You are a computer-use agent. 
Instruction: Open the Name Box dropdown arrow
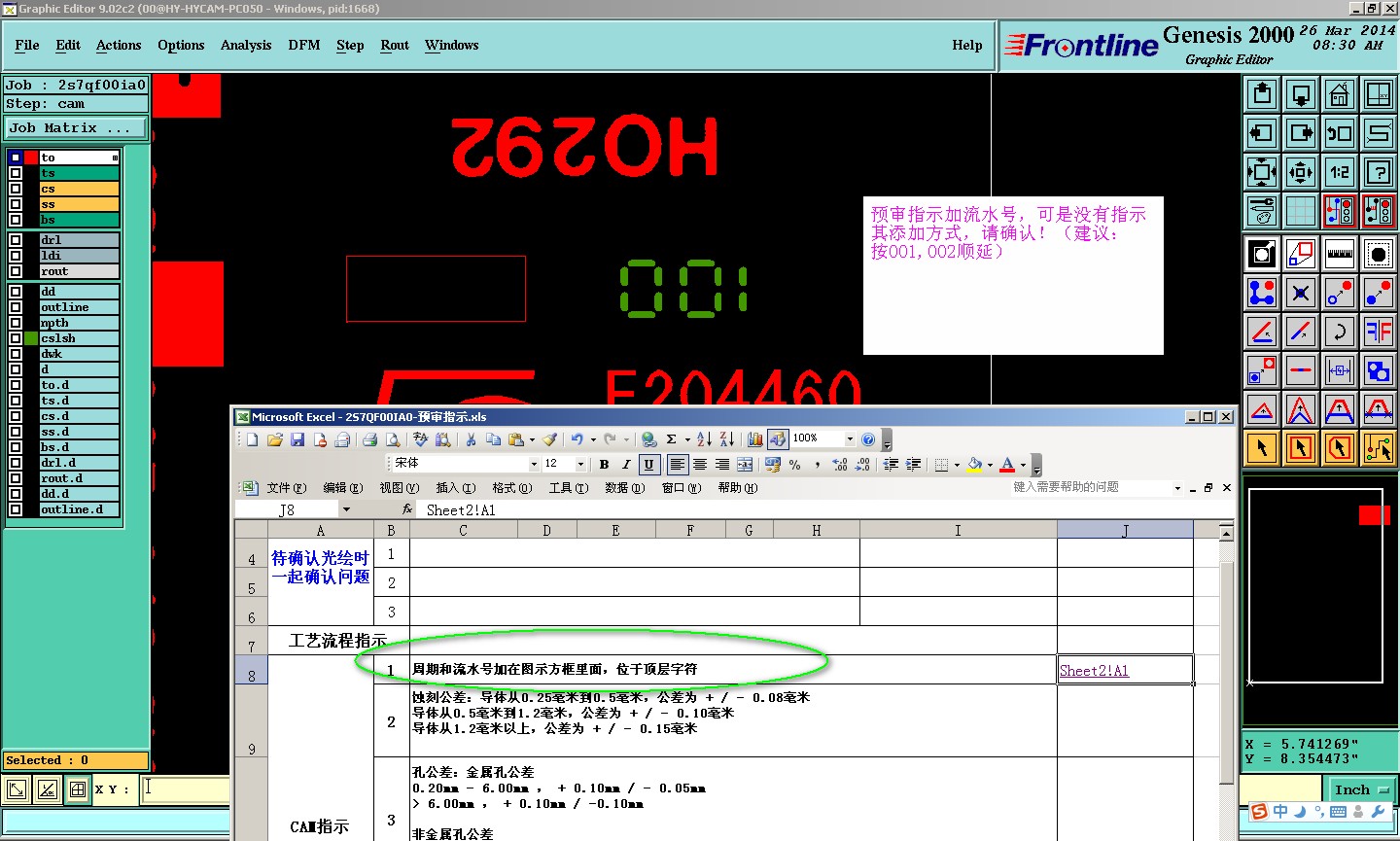[345, 509]
